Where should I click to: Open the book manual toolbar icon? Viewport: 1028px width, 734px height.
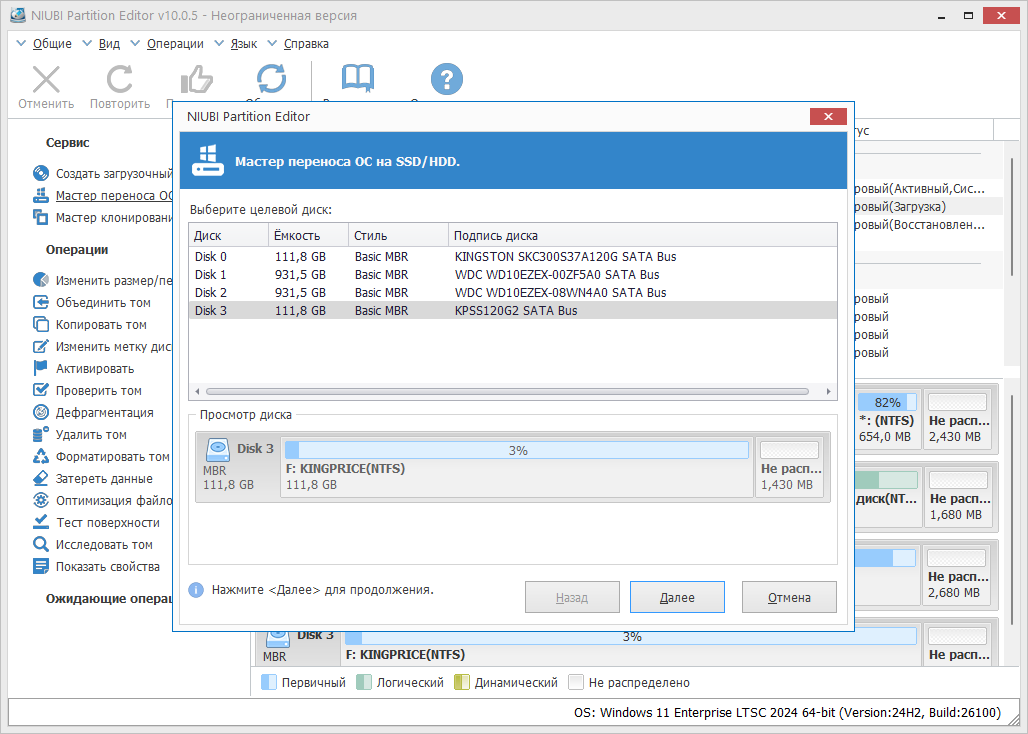pos(358,79)
